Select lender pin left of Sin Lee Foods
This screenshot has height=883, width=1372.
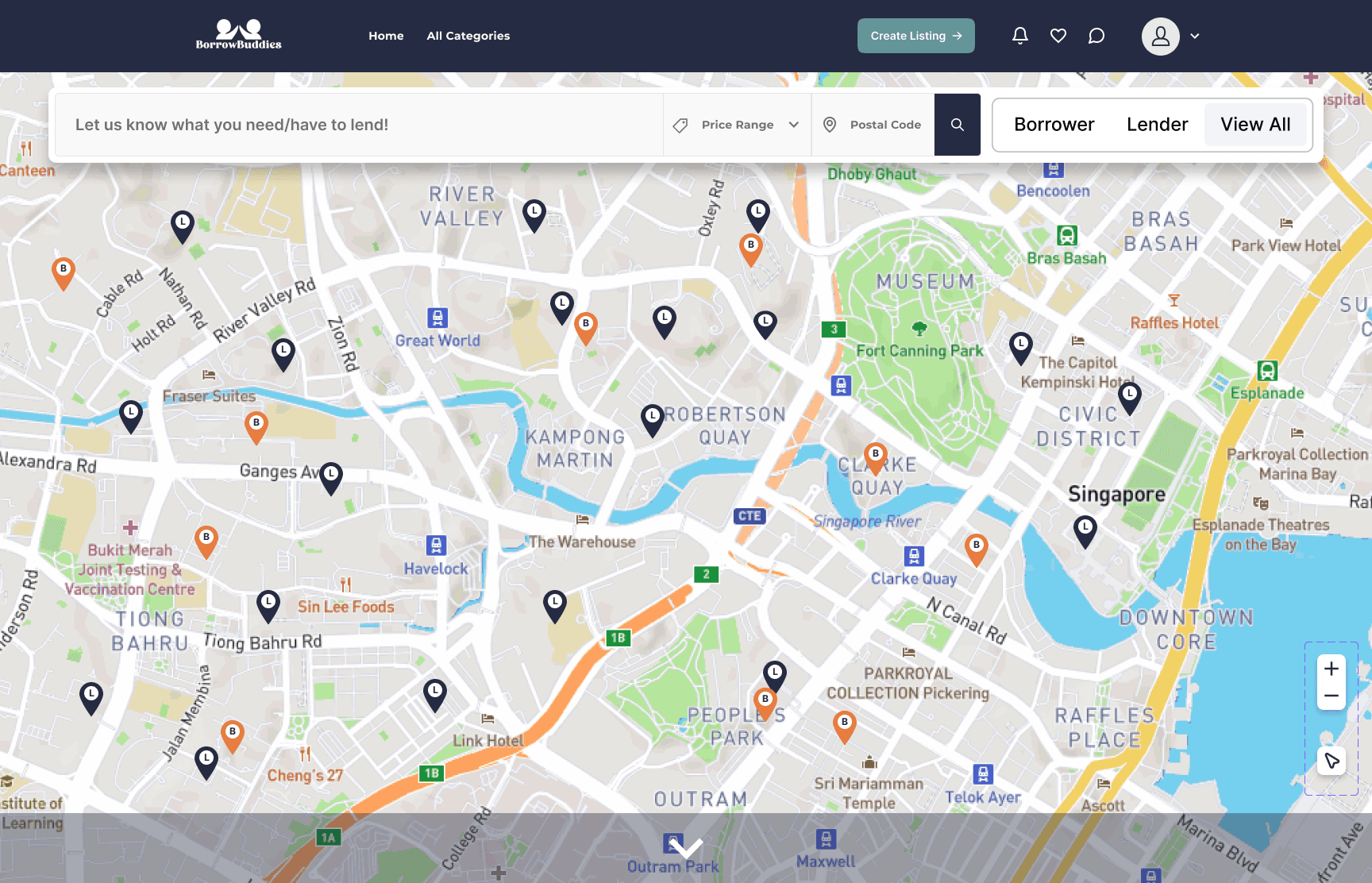(268, 606)
